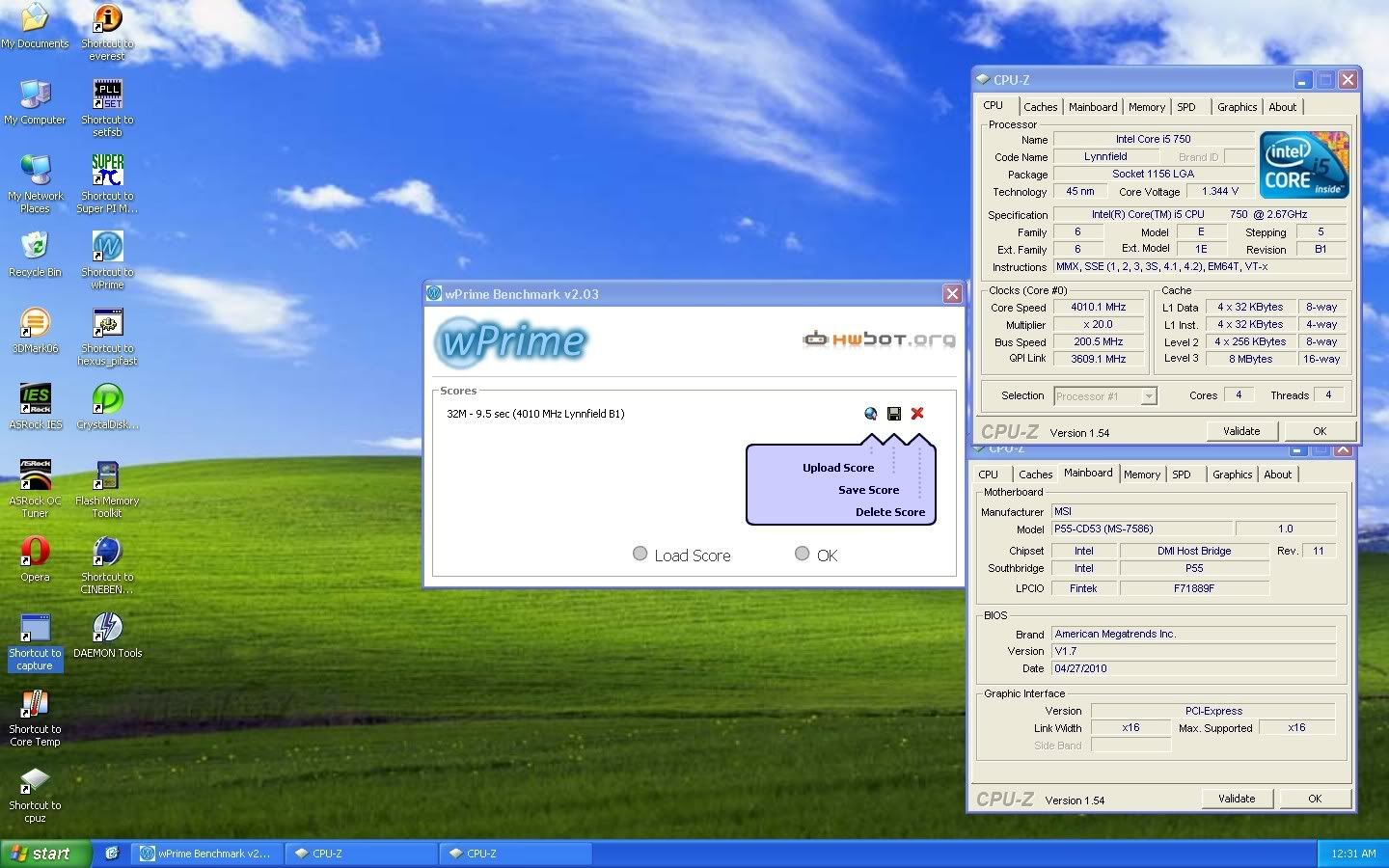Open Graphics tab in top CPU-Z window

[x=1237, y=107]
